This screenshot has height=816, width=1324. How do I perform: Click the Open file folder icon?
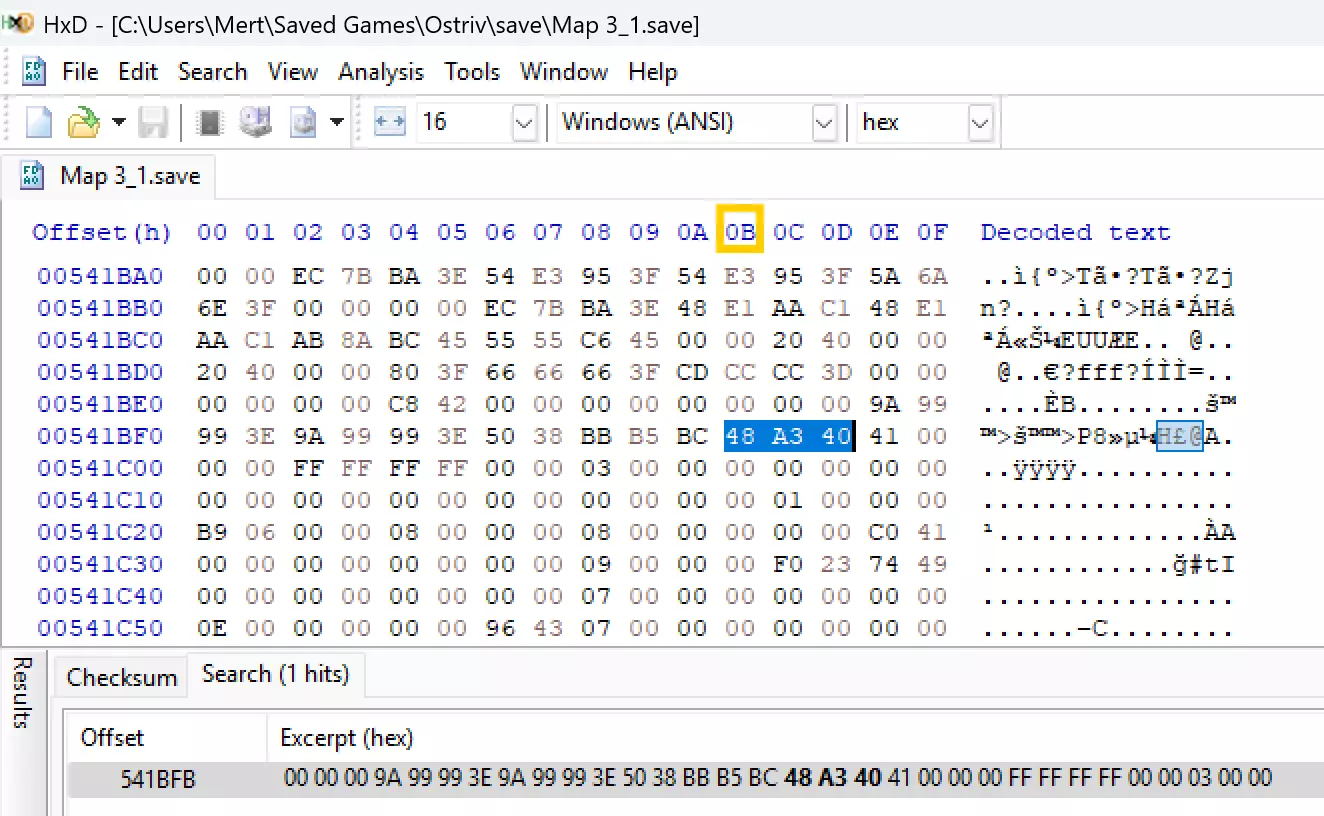[83, 123]
